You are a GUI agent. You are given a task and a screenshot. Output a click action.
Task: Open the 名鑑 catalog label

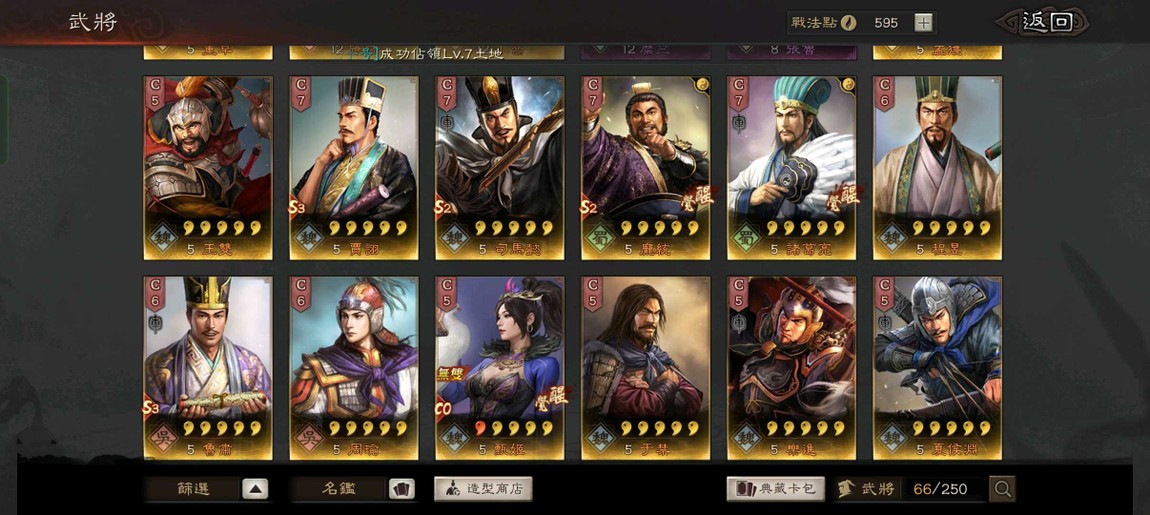338,489
